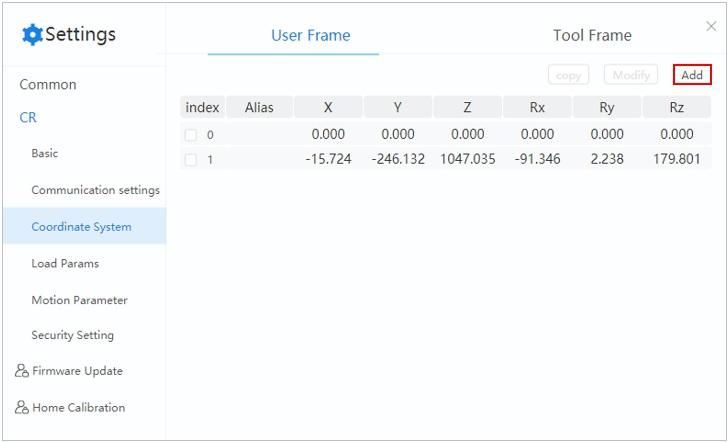Click the Firmware Update user-lock icon
This screenshot has width=728, height=442.
[22, 370]
